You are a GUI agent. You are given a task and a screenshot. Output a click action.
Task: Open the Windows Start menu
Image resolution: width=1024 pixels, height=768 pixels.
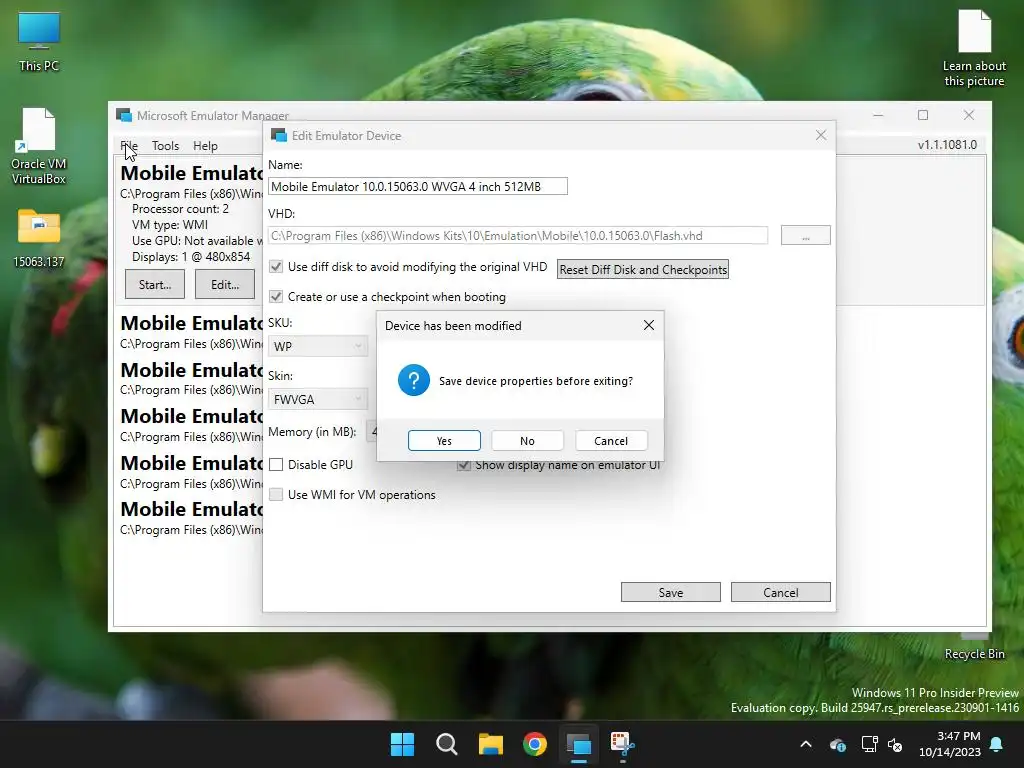(x=402, y=744)
